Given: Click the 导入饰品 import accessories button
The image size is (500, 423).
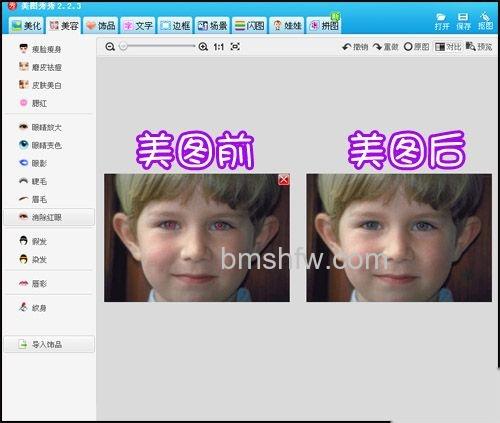Looking at the screenshot, I should 49,344.
